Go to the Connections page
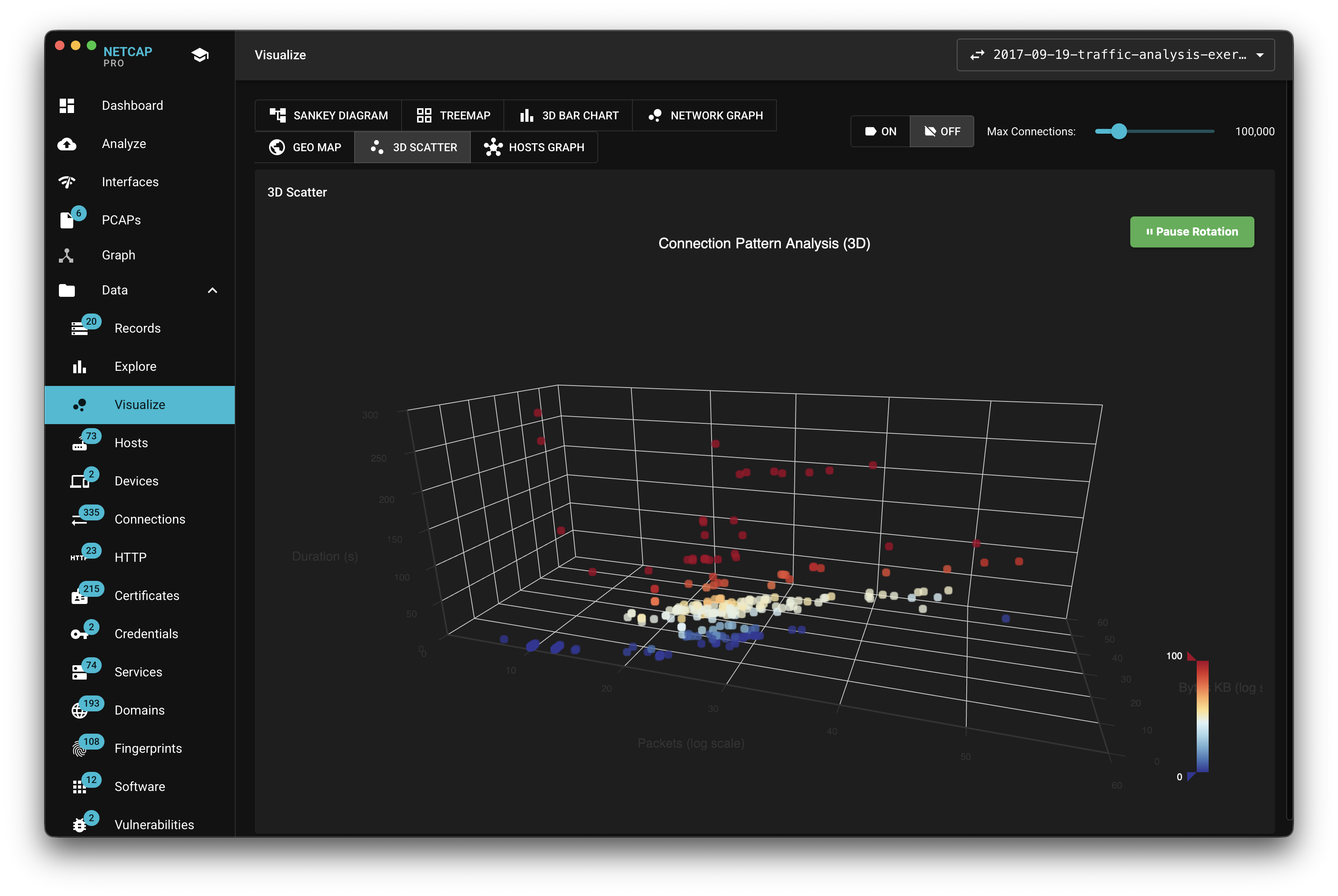Screen dimensions: 1338x896 (x=140, y=520)
